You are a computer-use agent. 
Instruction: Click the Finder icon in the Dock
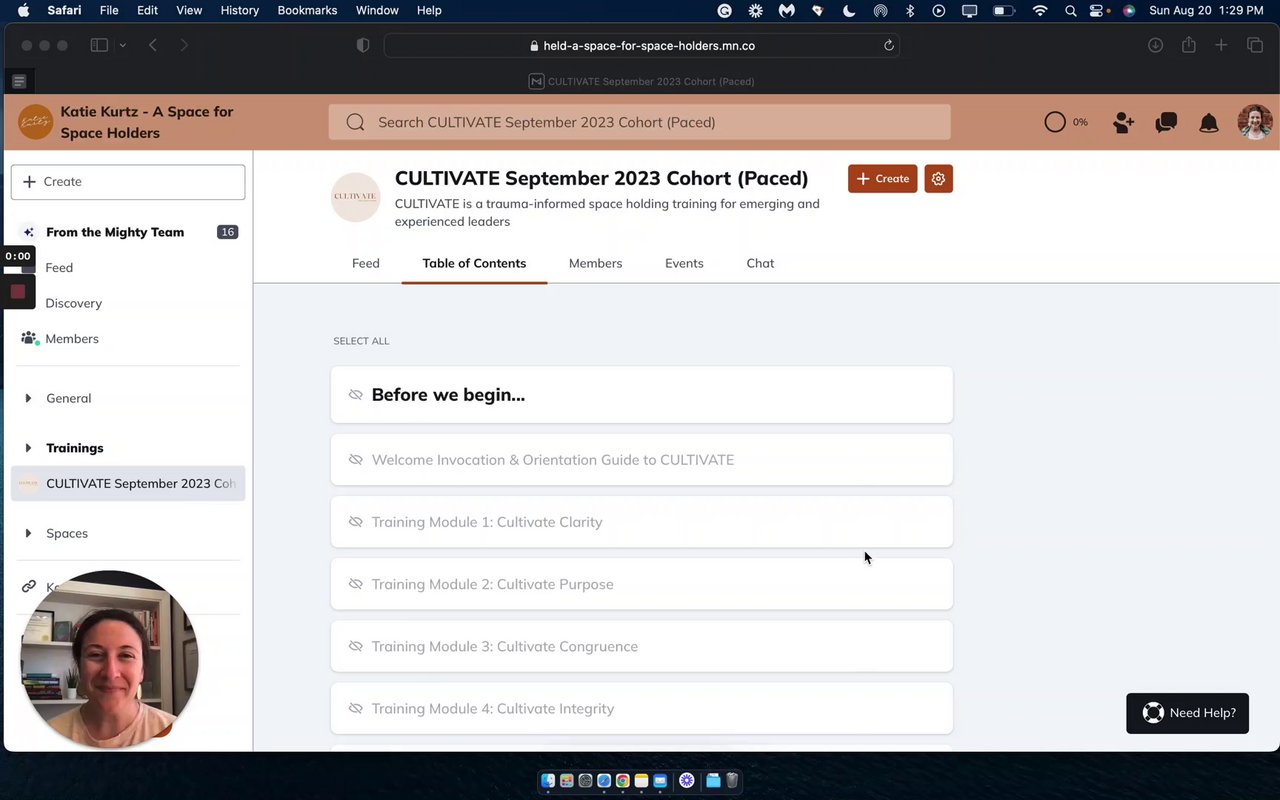point(548,780)
